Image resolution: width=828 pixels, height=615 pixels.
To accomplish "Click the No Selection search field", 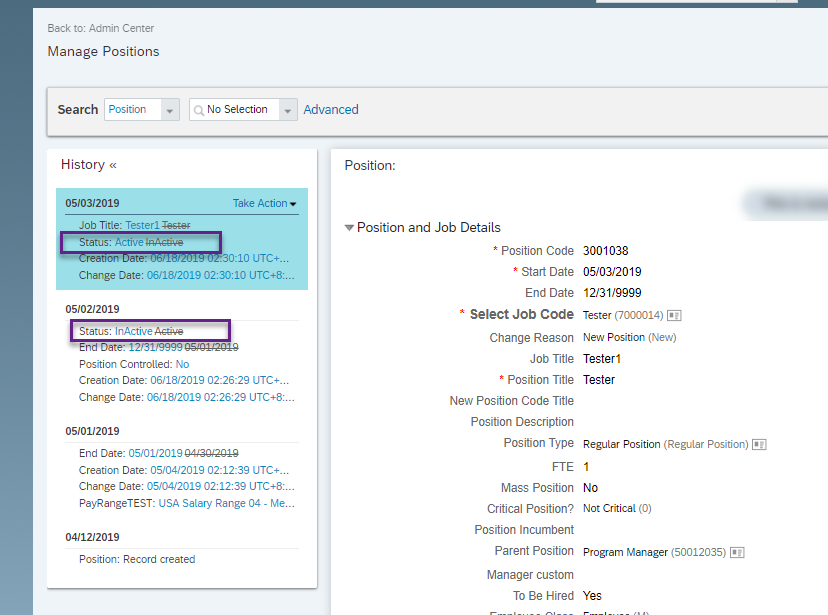I will [x=234, y=110].
